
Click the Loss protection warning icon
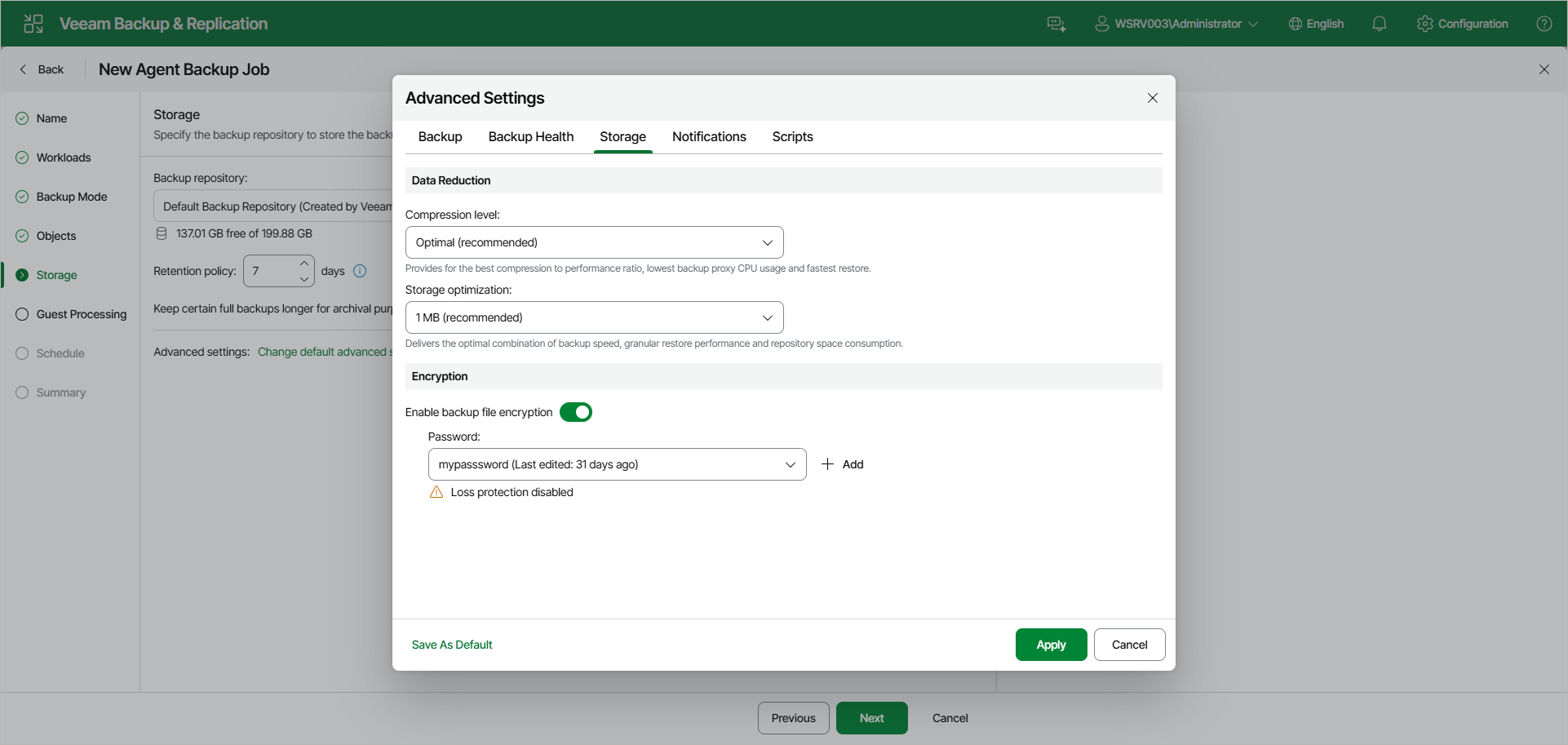tap(436, 492)
